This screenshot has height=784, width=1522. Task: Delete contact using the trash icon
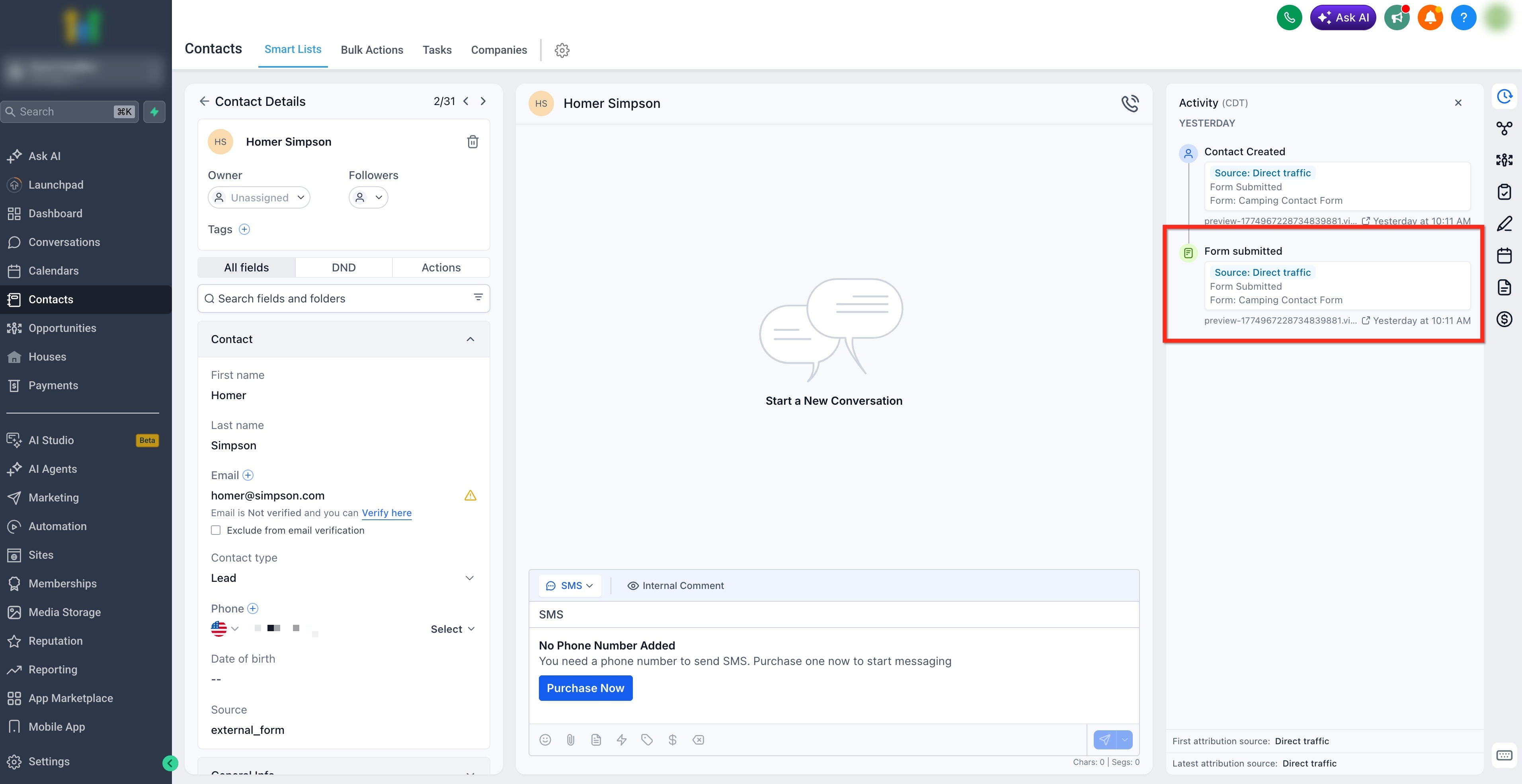pyautogui.click(x=472, y=142)
